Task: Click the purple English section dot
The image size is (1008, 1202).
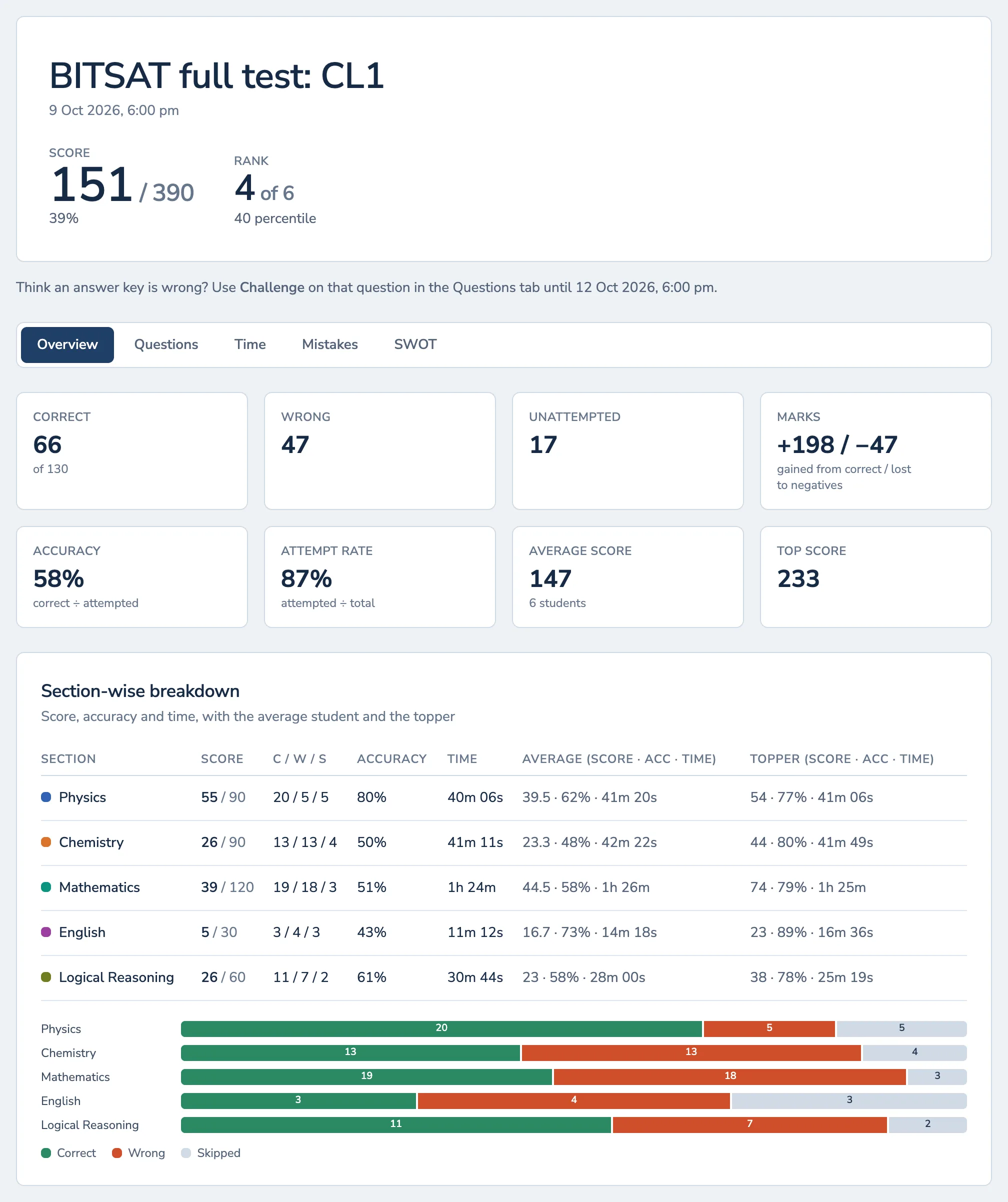Action: pyautogui.click(x=46, y=932)
